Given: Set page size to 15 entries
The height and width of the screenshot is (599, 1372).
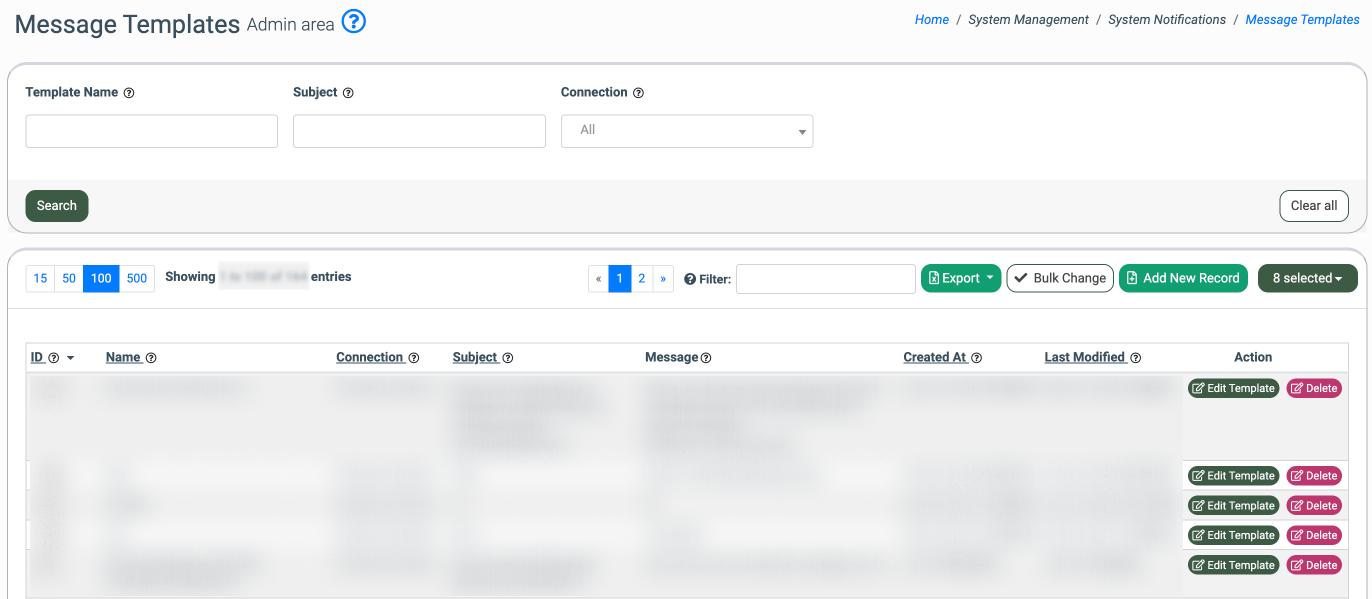Looking at the screenshot, I should tap(40, 279).
